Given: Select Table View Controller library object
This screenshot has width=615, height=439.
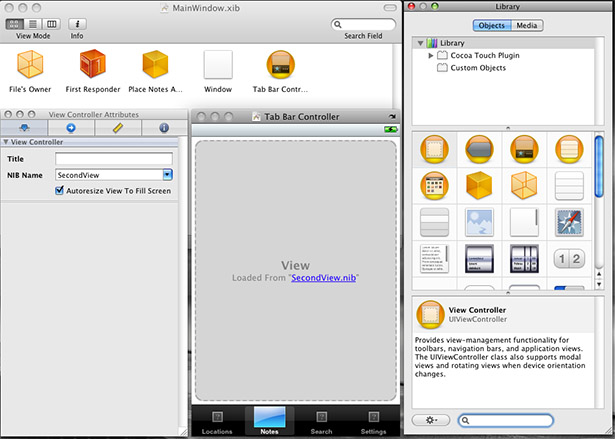Looking at the screenshot, I should (570, 149).
